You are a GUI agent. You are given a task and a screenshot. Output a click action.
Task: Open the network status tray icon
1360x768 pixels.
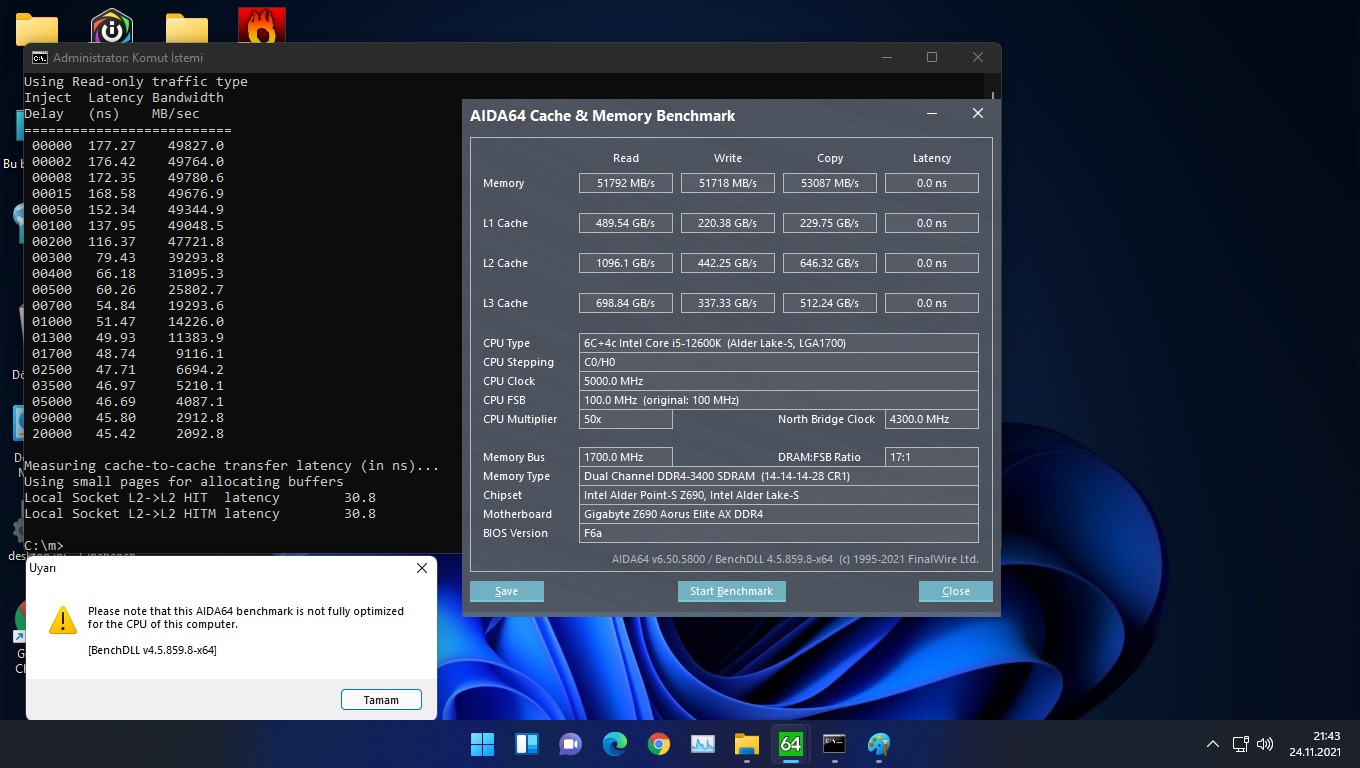pos(1240,744)
